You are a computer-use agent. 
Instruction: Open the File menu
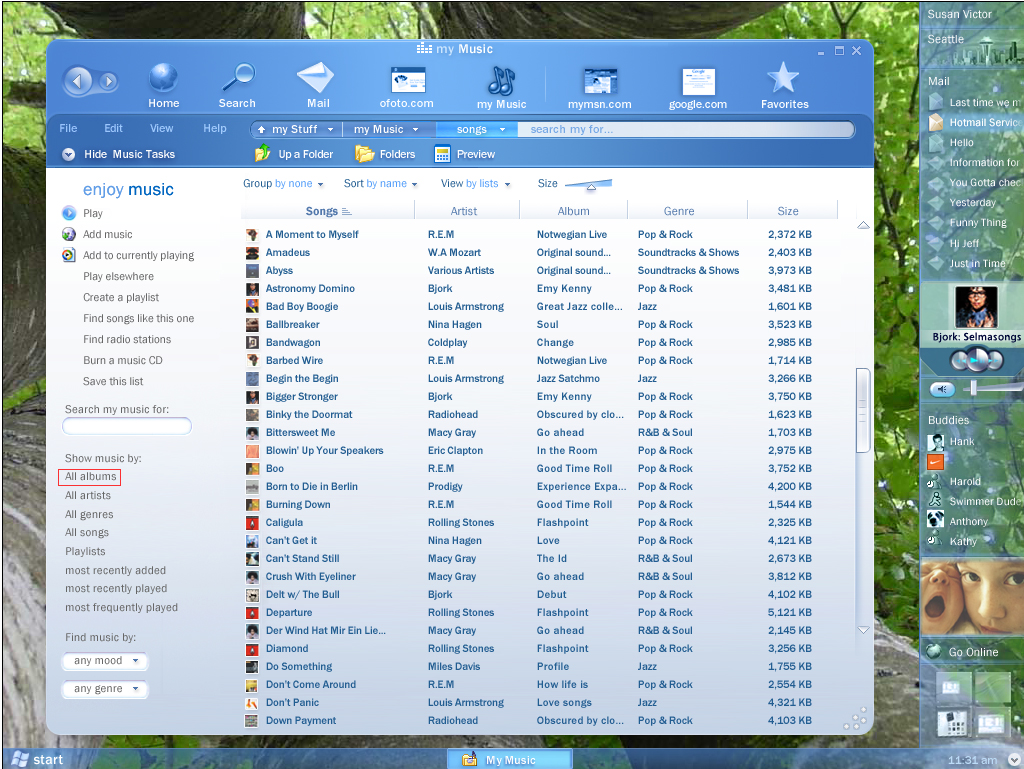coord(68,128)
